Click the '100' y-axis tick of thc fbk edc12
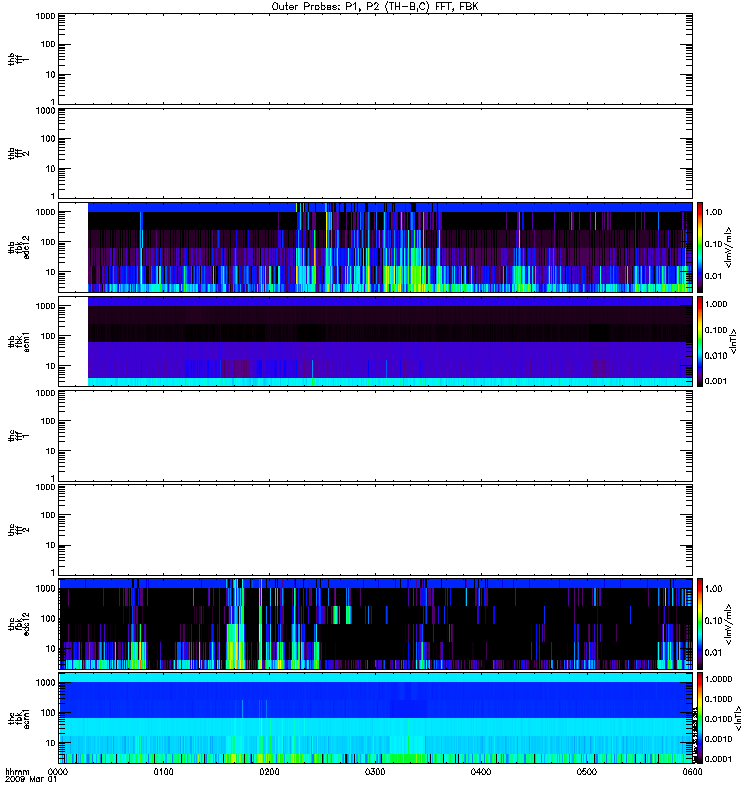The width and height of the screenshot is (750, 800). (48, 619)
